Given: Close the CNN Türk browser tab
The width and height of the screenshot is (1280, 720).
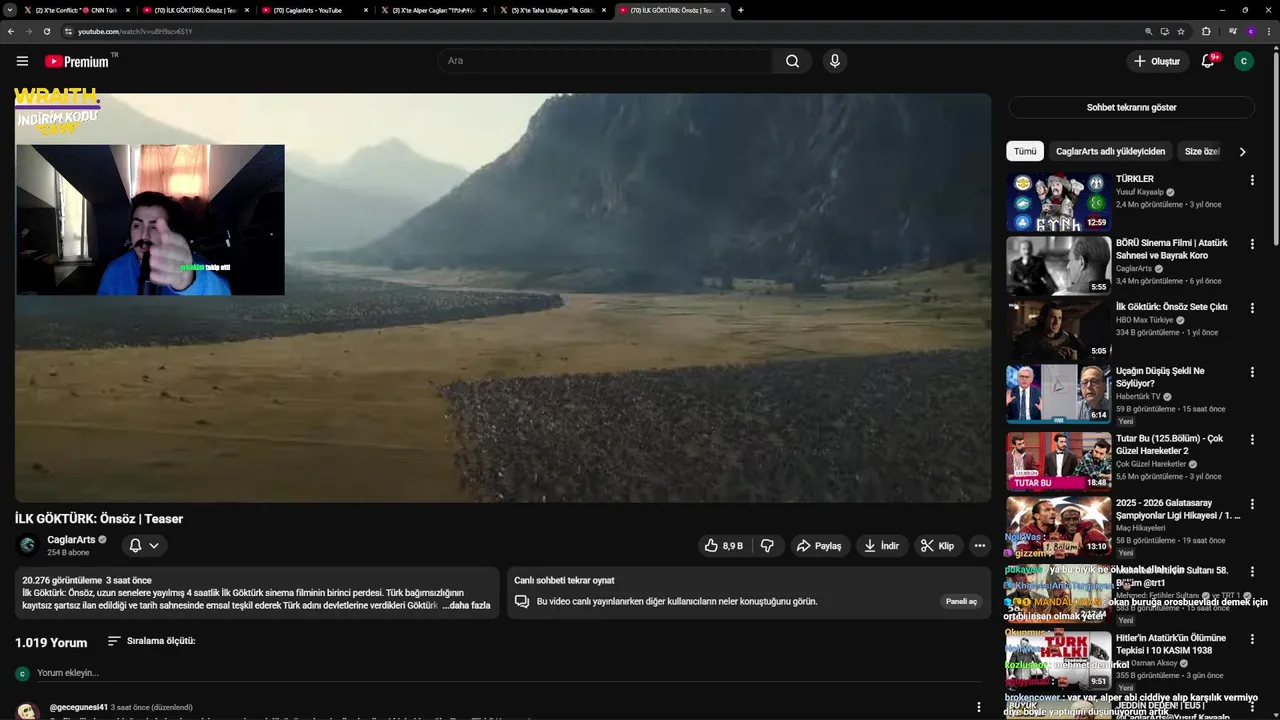Looking at the screenshot, I should (x=128, y=10).
